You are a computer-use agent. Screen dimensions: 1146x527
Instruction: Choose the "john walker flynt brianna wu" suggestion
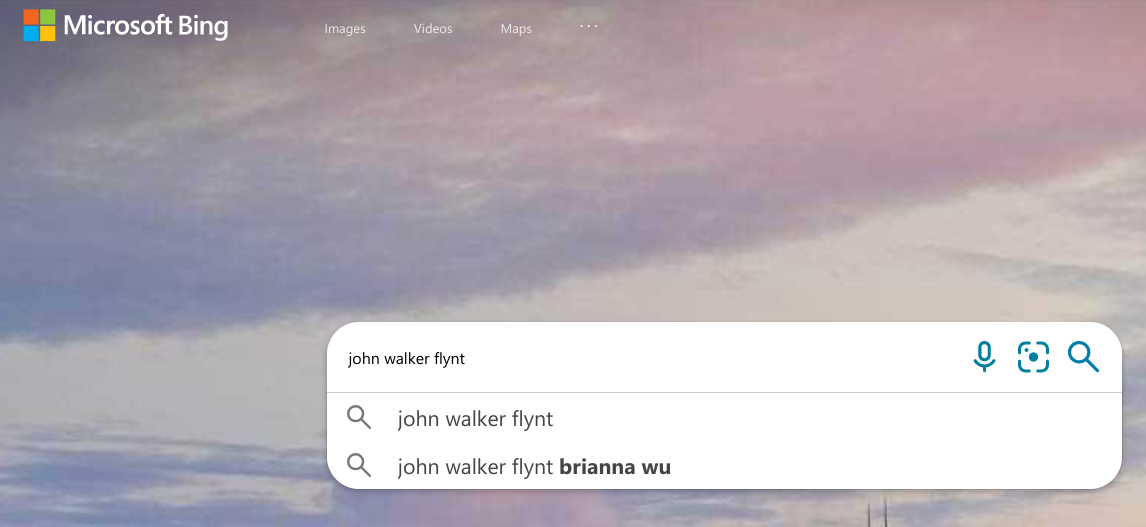534,466
